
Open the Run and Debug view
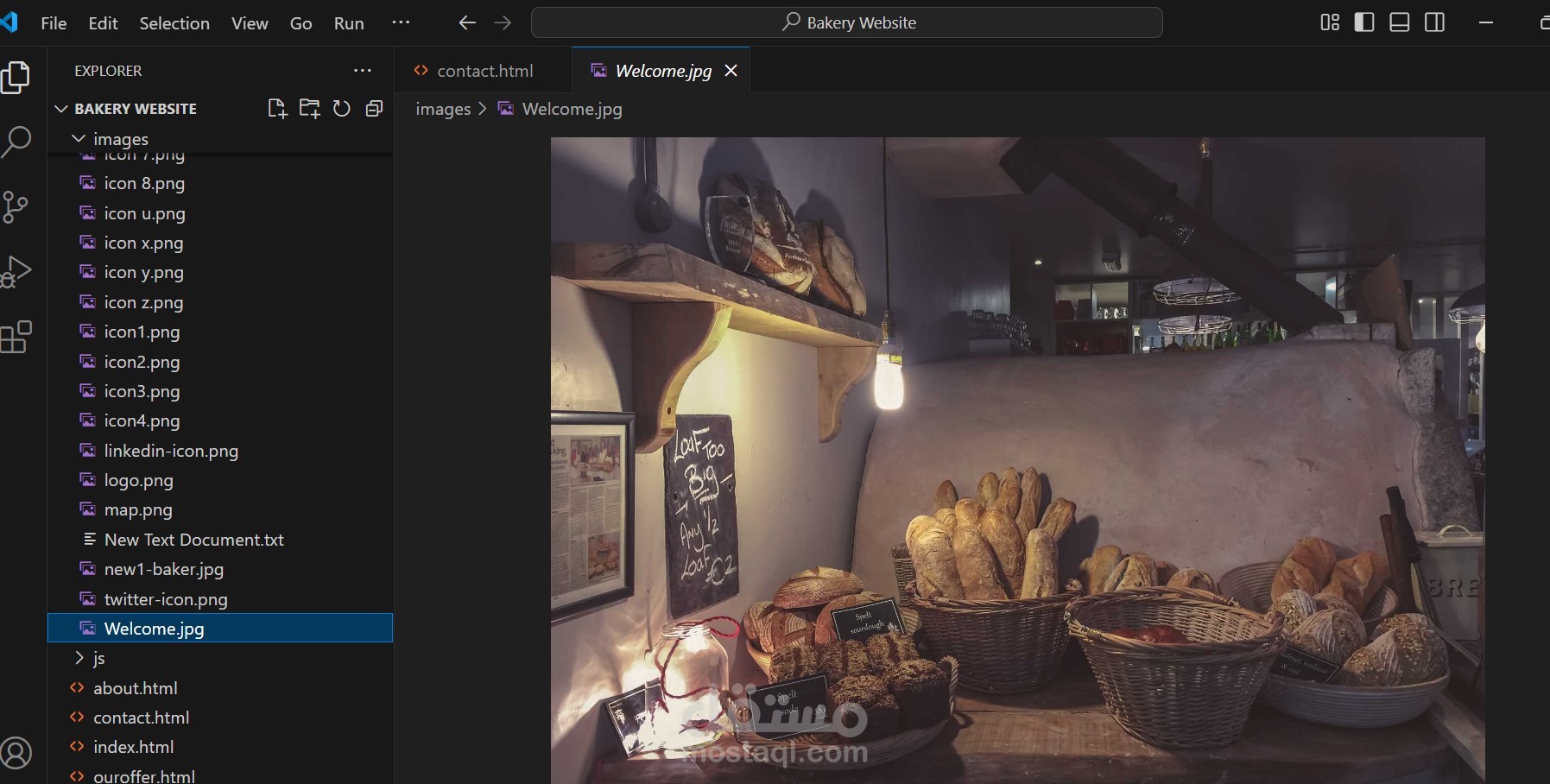(x=16, y=272)
